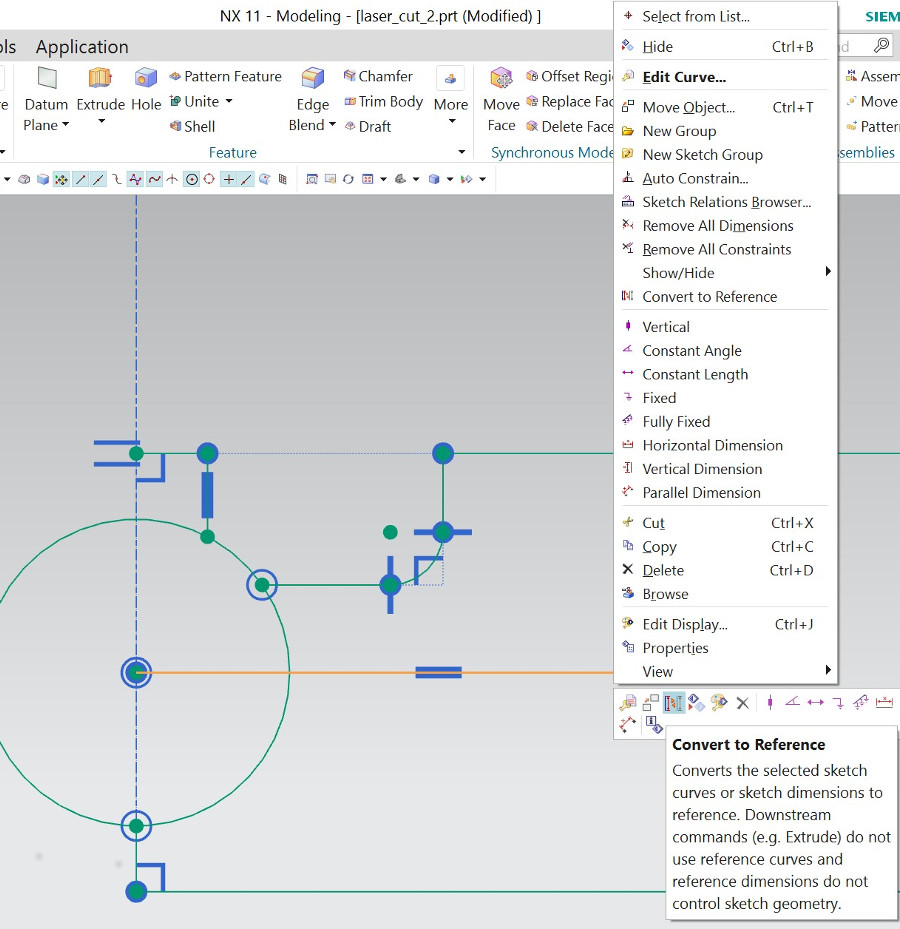
Task: Select the Hole feature icon
Action: coord(146,79)
